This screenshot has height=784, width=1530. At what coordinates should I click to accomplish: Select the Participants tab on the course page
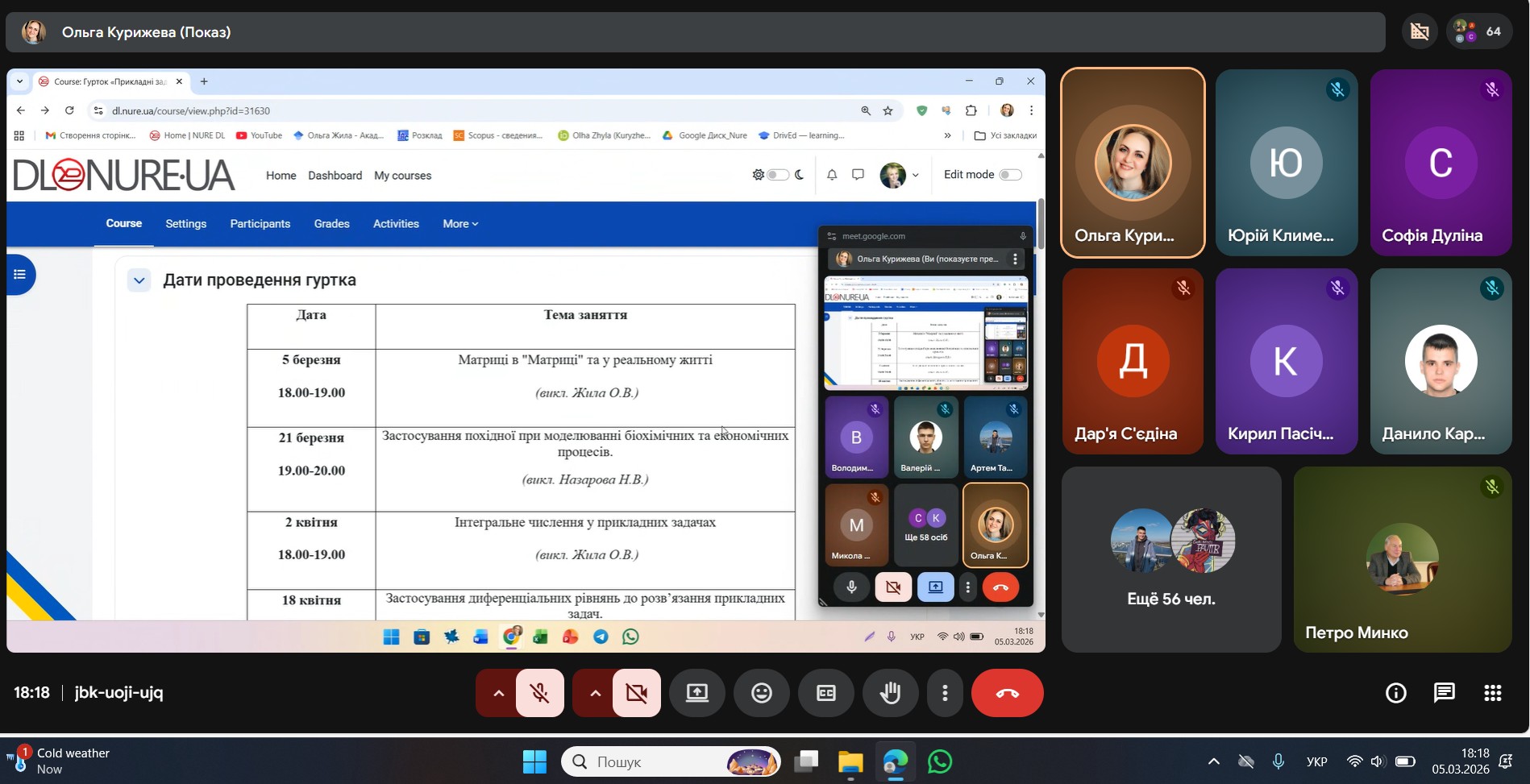[260, 224]
